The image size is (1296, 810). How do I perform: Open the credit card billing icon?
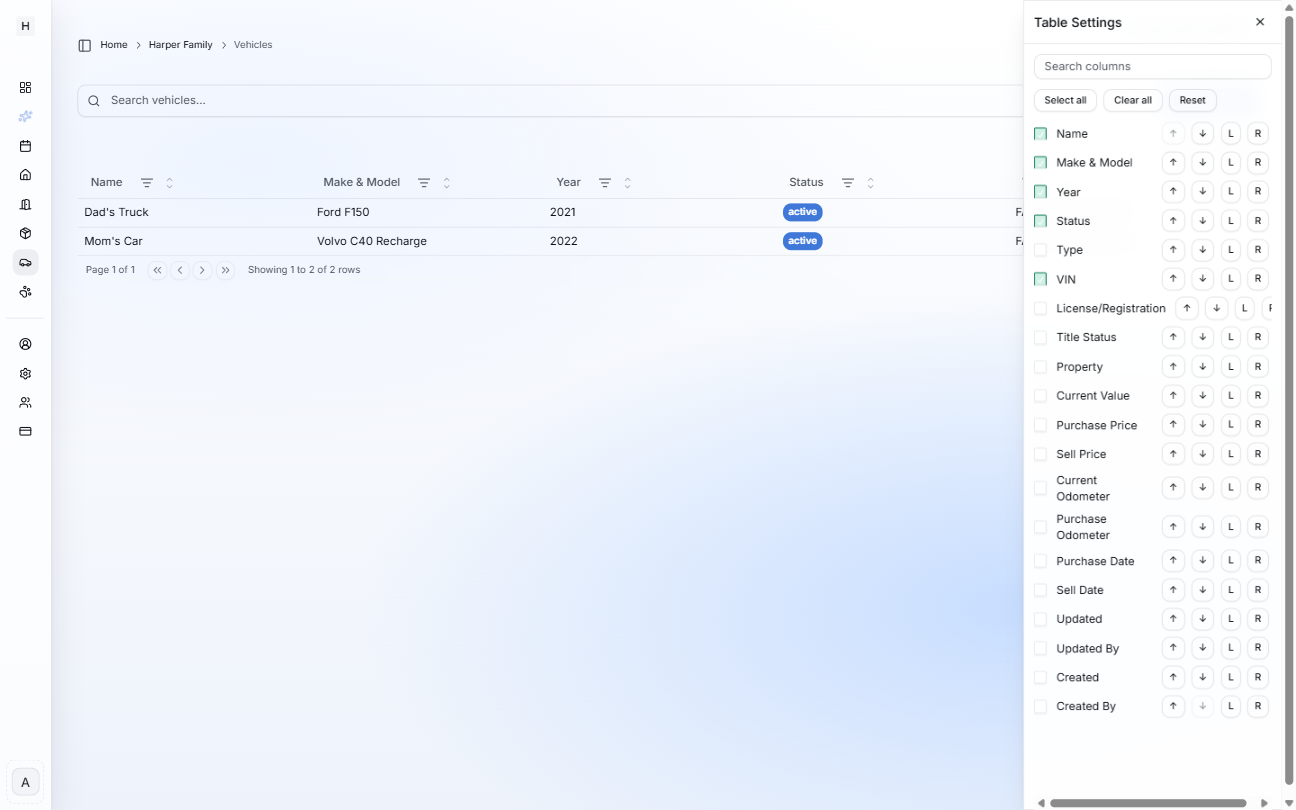pos(25,431)
